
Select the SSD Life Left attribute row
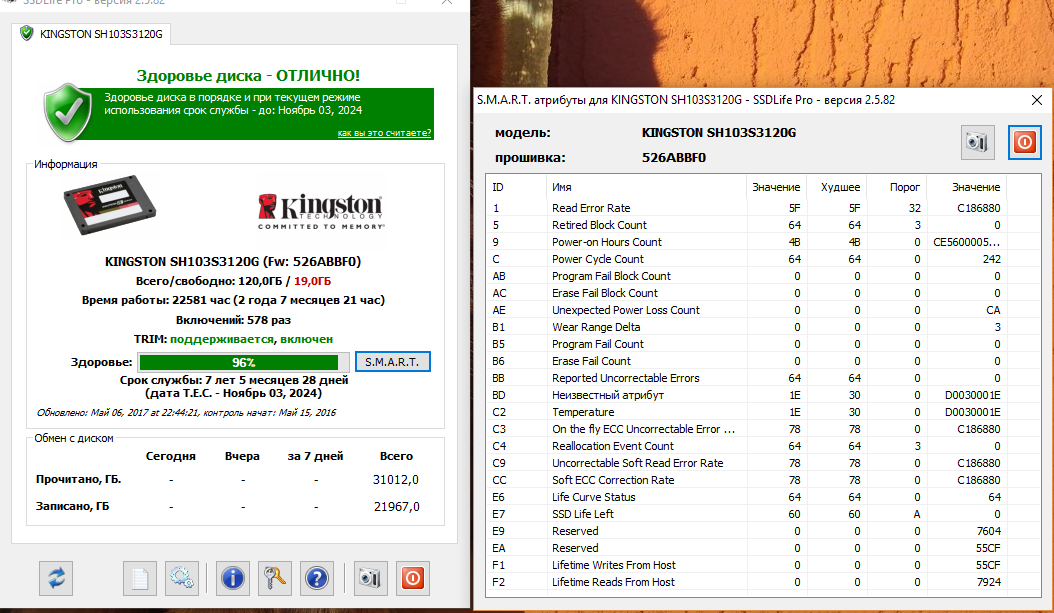(583, 514)
